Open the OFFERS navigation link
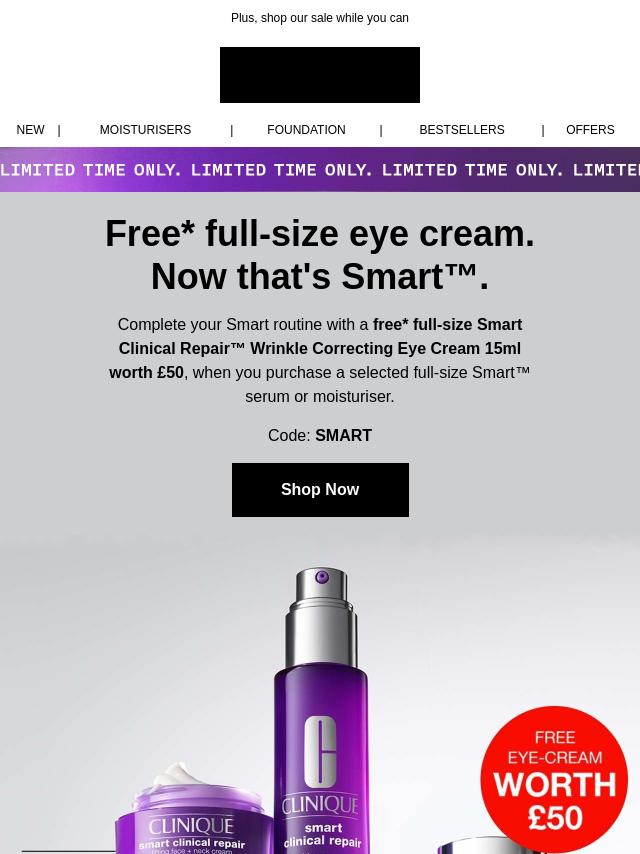The image size is (640, 854). point(590,130)
